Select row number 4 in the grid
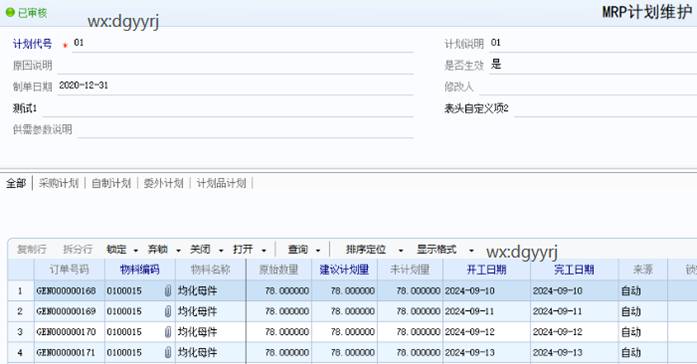Viewport: 697px width, 364px height. (x=20, y=352)
